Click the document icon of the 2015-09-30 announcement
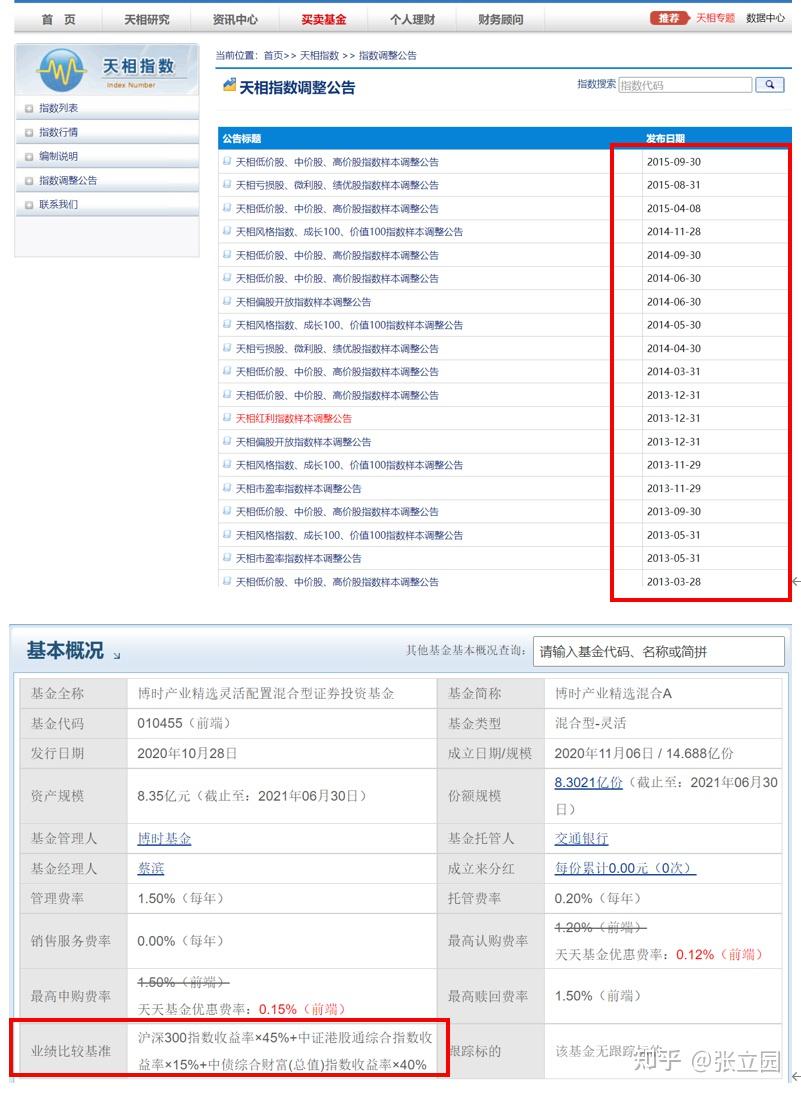 tap(227, 161)
